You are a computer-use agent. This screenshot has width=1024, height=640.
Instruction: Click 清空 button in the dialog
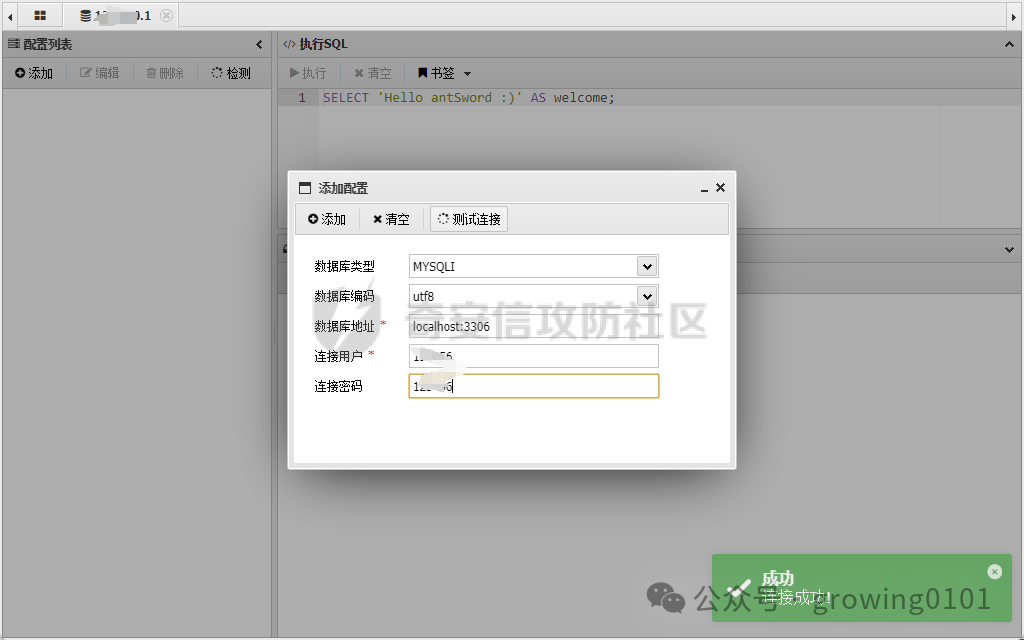[x=391, y=219]
